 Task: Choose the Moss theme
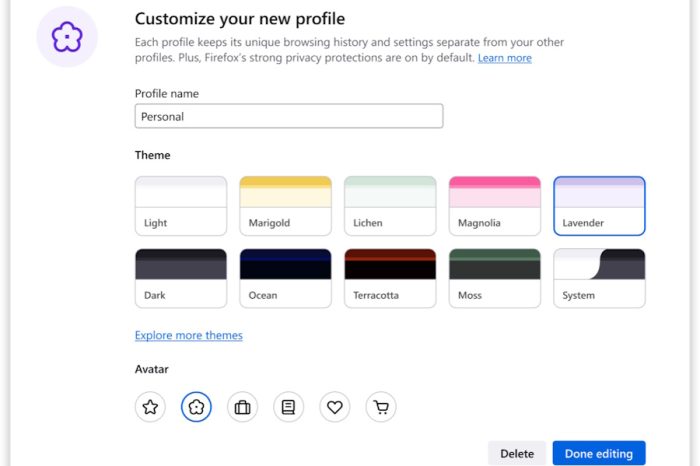(495, 278)
